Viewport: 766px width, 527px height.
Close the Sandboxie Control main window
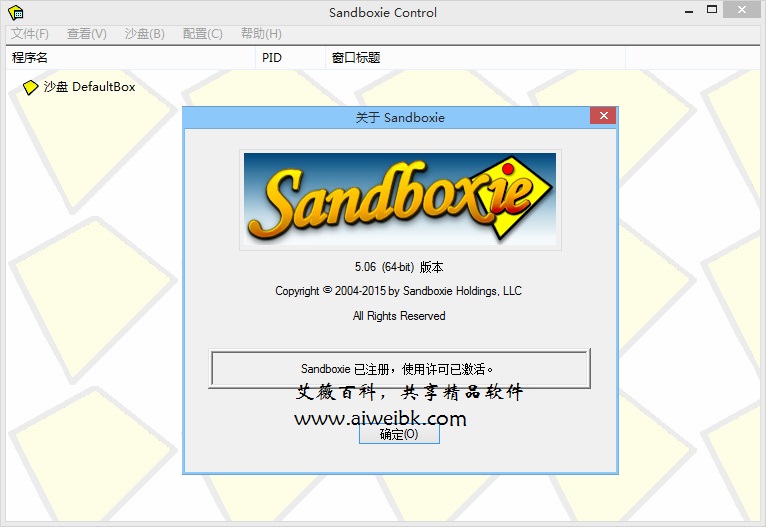[x=742, y=10]
